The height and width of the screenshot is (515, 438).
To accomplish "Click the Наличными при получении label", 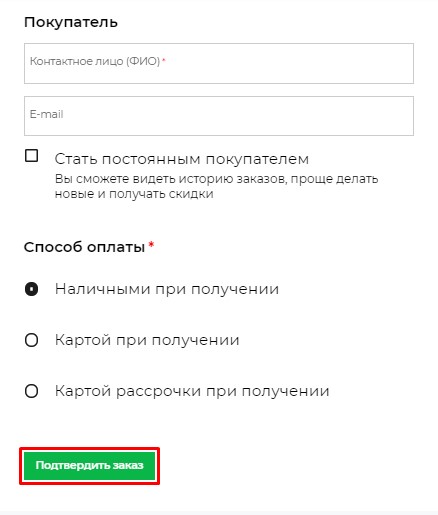I will [167, 289].
